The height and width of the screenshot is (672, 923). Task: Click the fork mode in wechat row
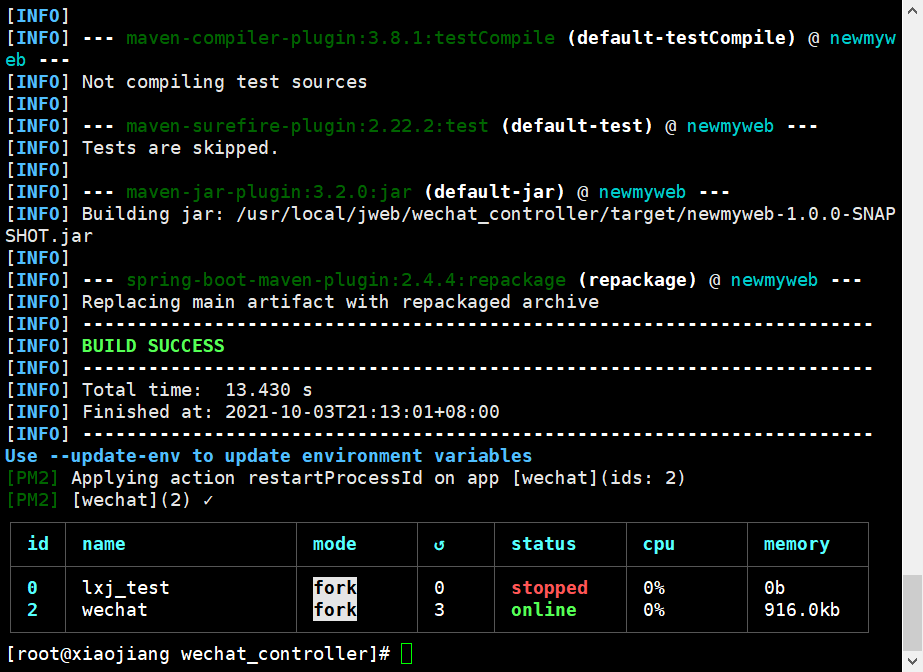(x=335, y=610)
